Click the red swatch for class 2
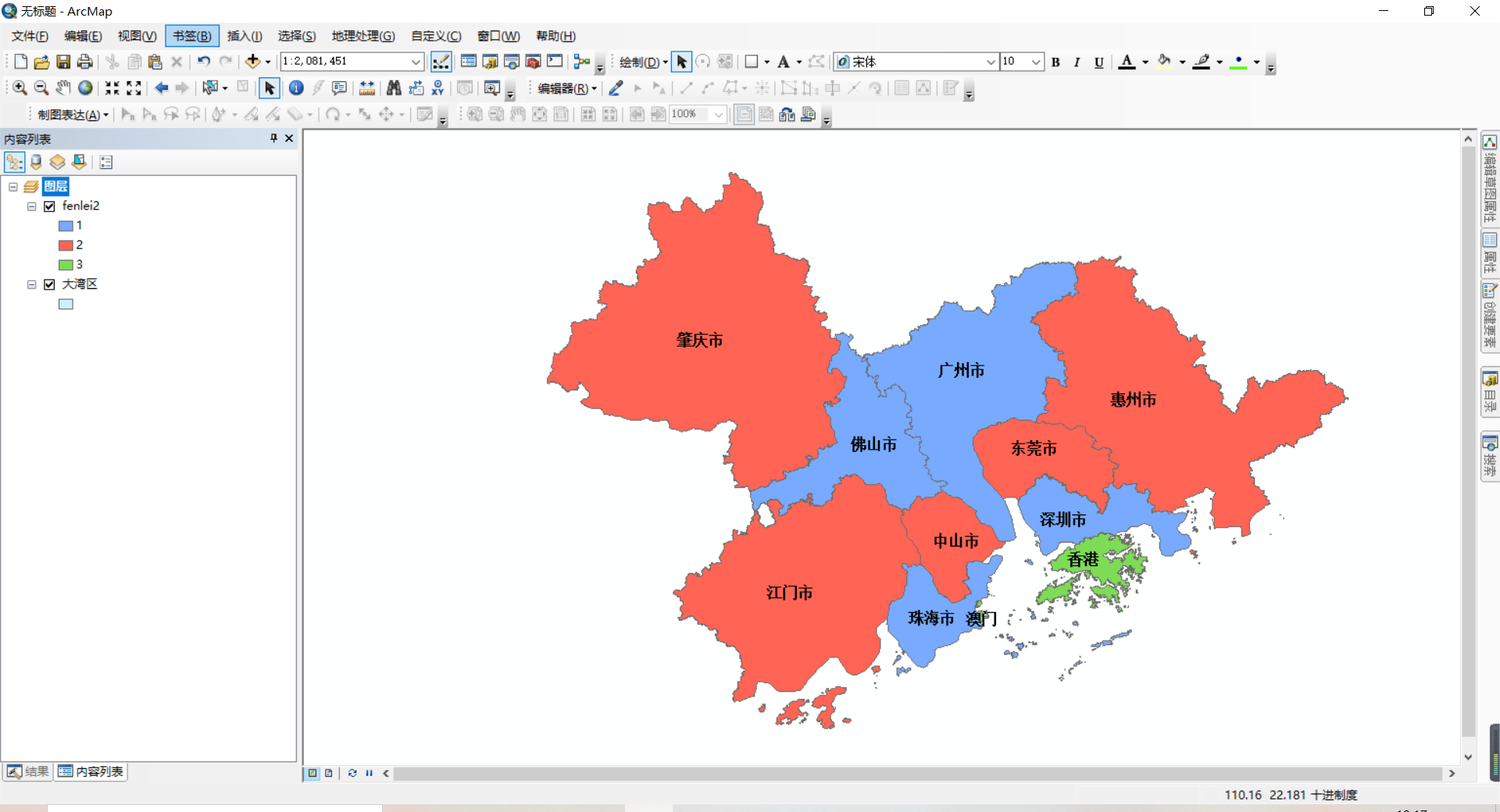The height and width of the screenshot is (812, 1500). pos(66,245)
